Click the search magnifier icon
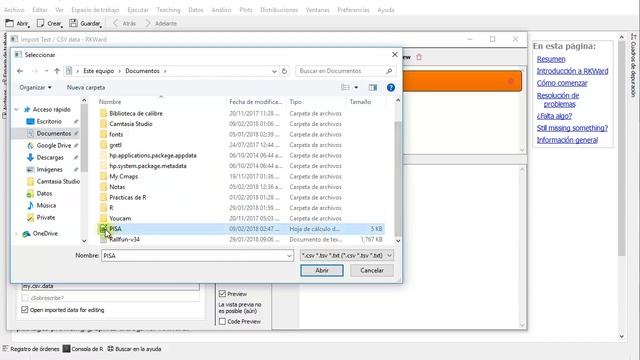Screen dimensions: 640x360 pyautogui.click(x=389, y=71)
